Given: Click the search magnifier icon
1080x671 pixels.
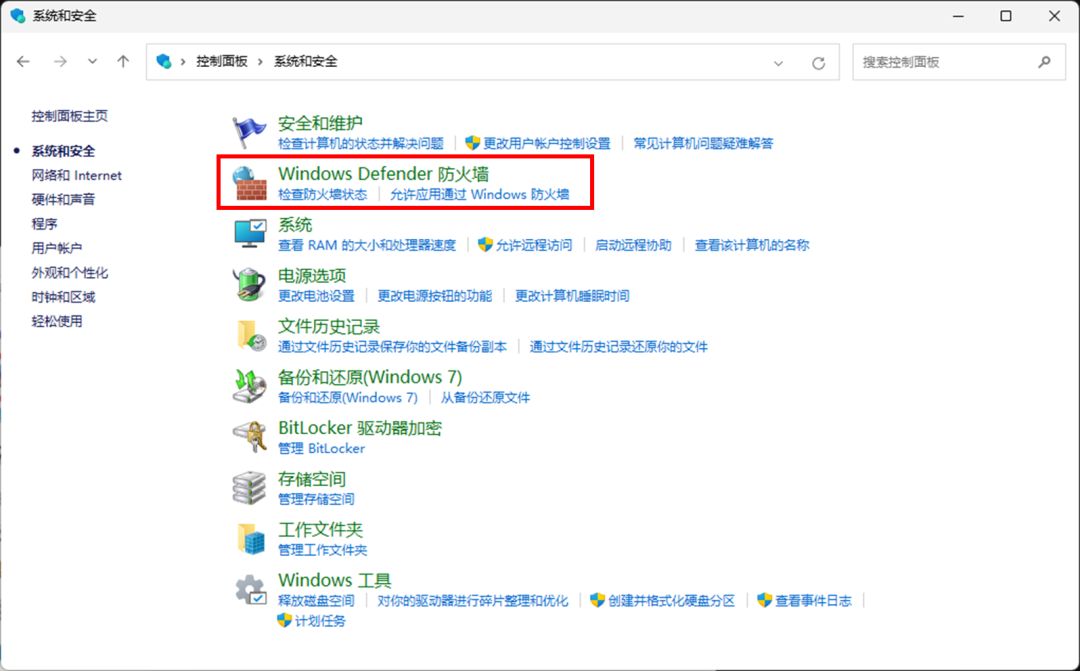Looking at the screenshot, I should coord(1044,62).
